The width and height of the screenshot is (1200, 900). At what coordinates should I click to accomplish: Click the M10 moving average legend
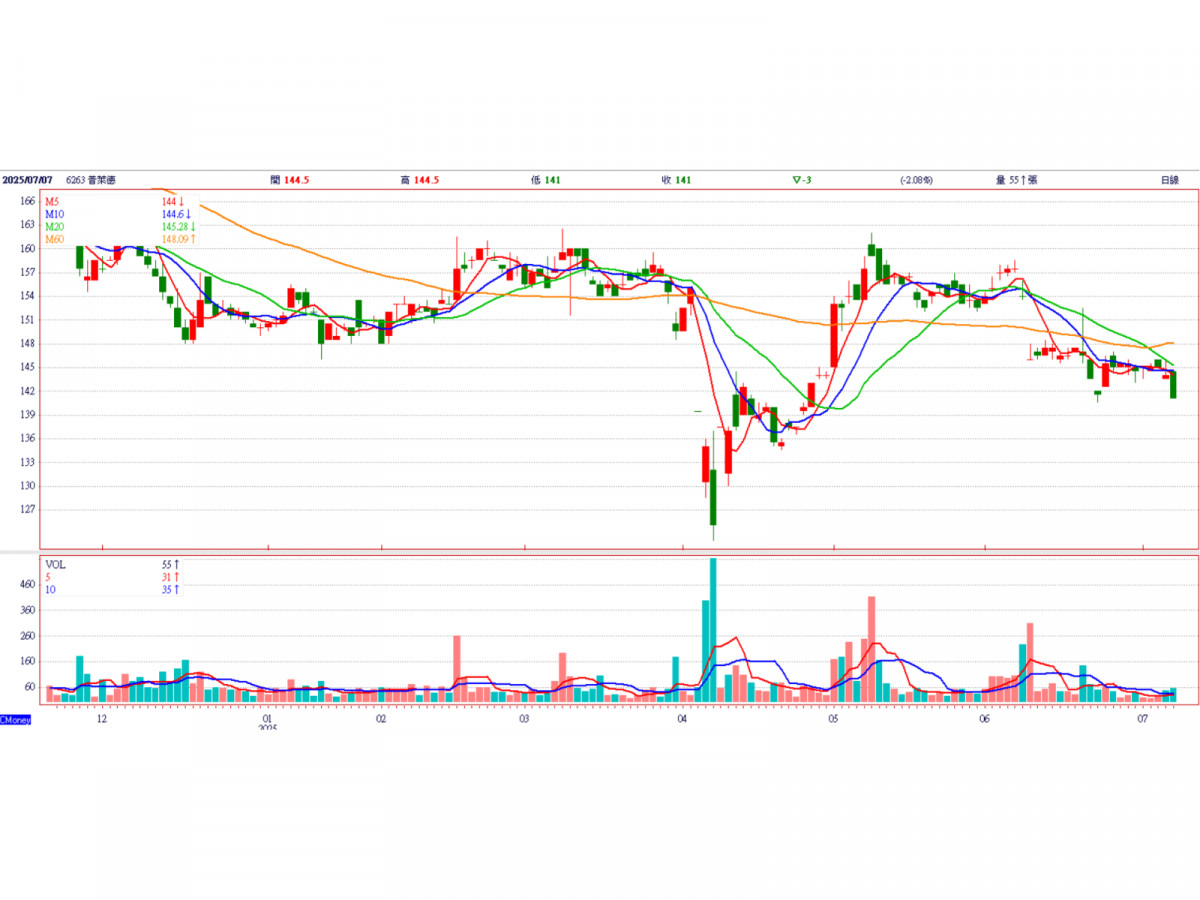click(55, 214)
